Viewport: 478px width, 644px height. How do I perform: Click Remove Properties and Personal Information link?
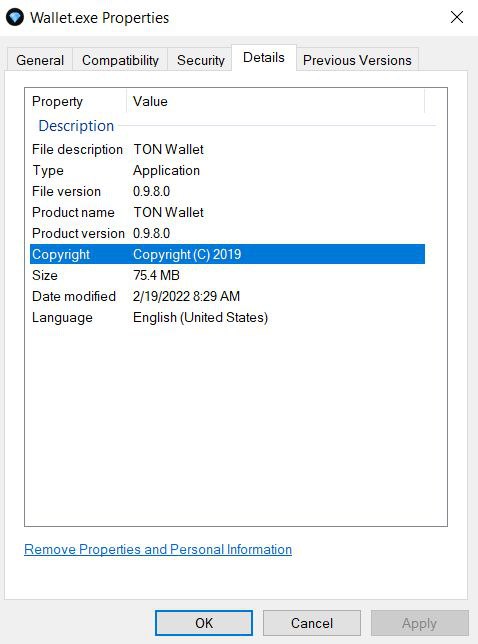point(158,549)
